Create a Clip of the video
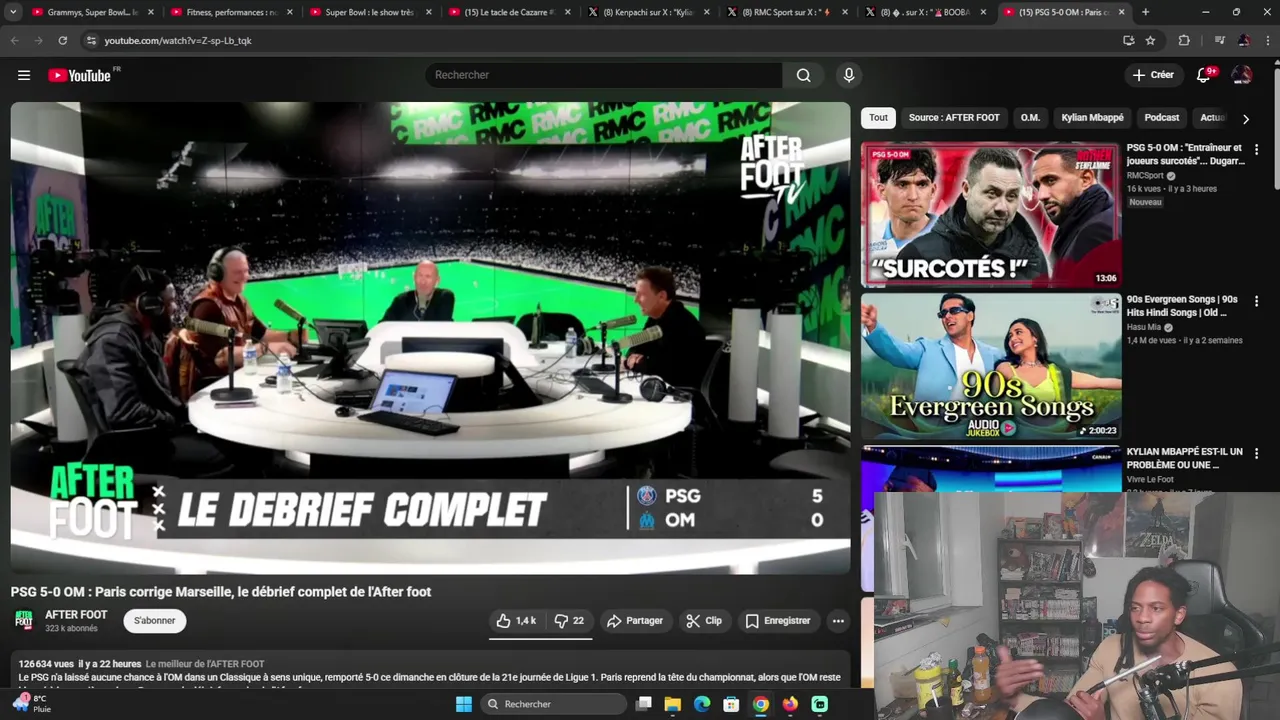This screenshot has width=1280, height=720. (x=704, y=621)
